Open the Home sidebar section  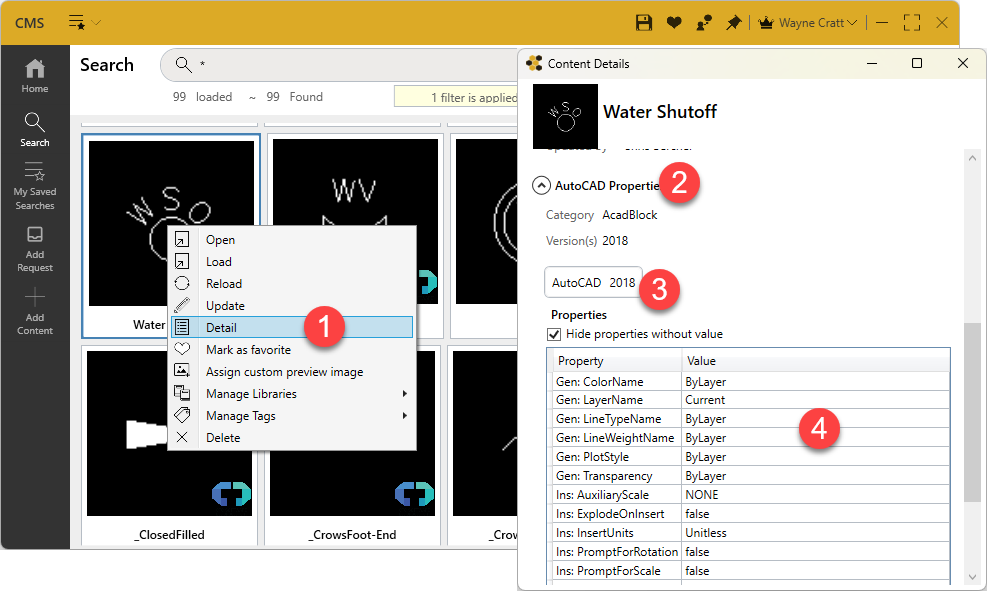pyautogui.click(x=35, y=76)
